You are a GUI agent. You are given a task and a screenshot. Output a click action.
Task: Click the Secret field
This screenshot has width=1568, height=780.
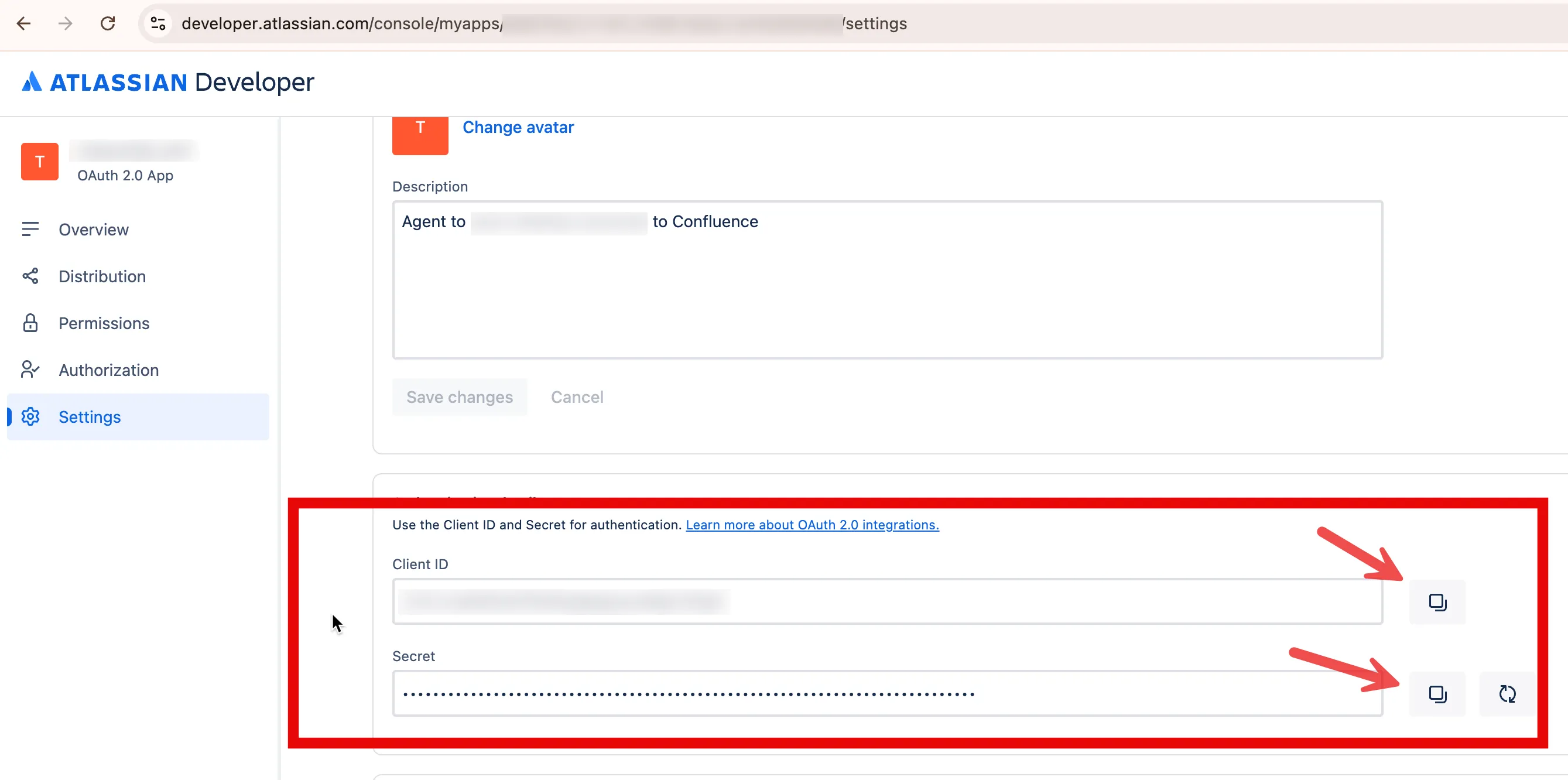click(888, 693)
